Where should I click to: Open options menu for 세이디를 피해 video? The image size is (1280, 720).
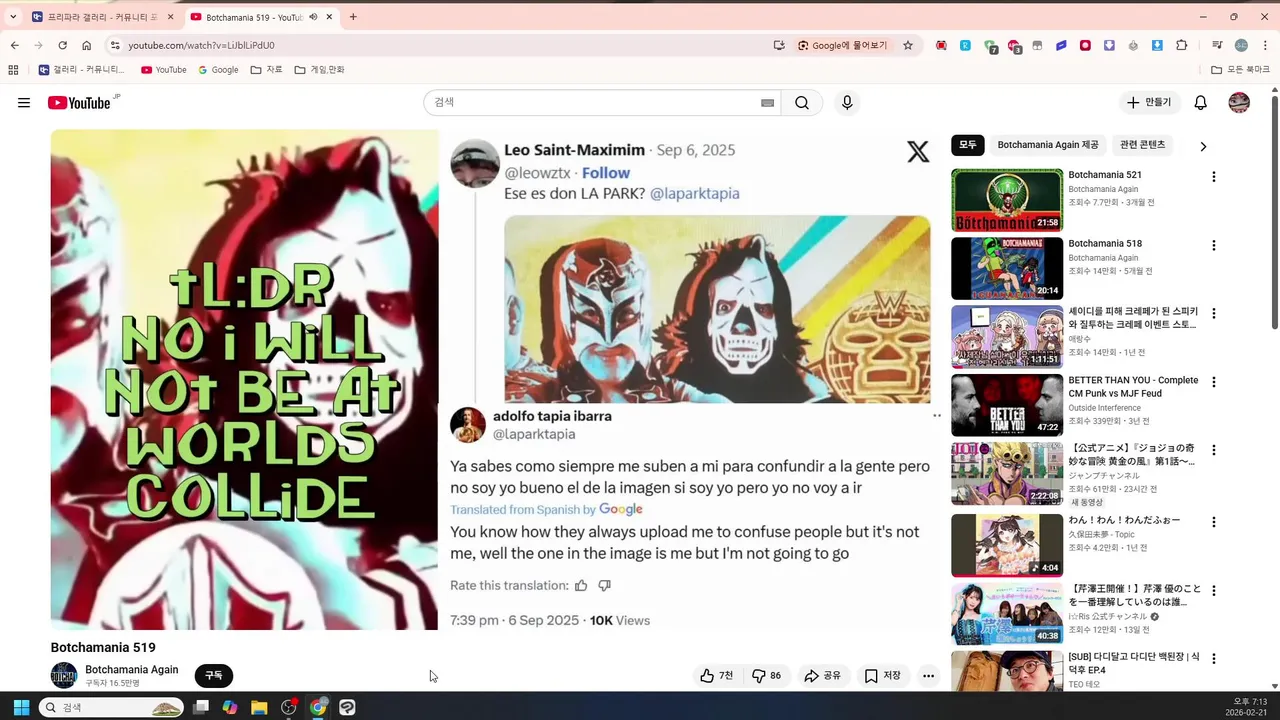1214,313
